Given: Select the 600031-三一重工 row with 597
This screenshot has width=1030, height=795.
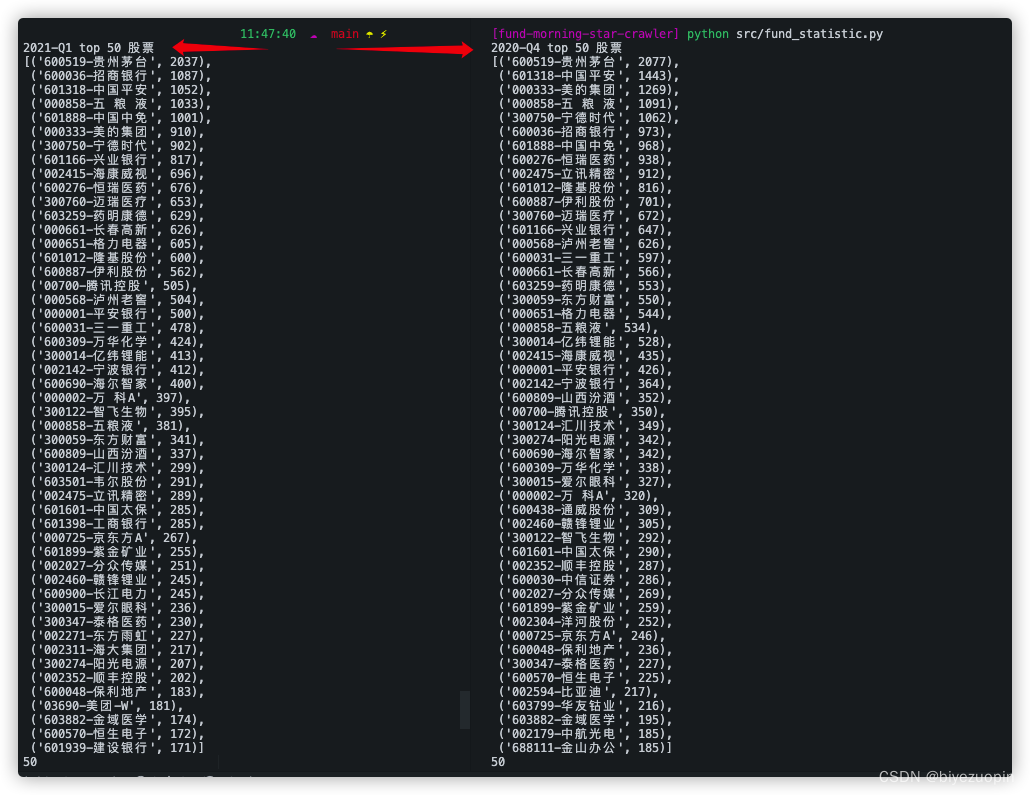Looking at the screenshot, I should pos(585,258).
